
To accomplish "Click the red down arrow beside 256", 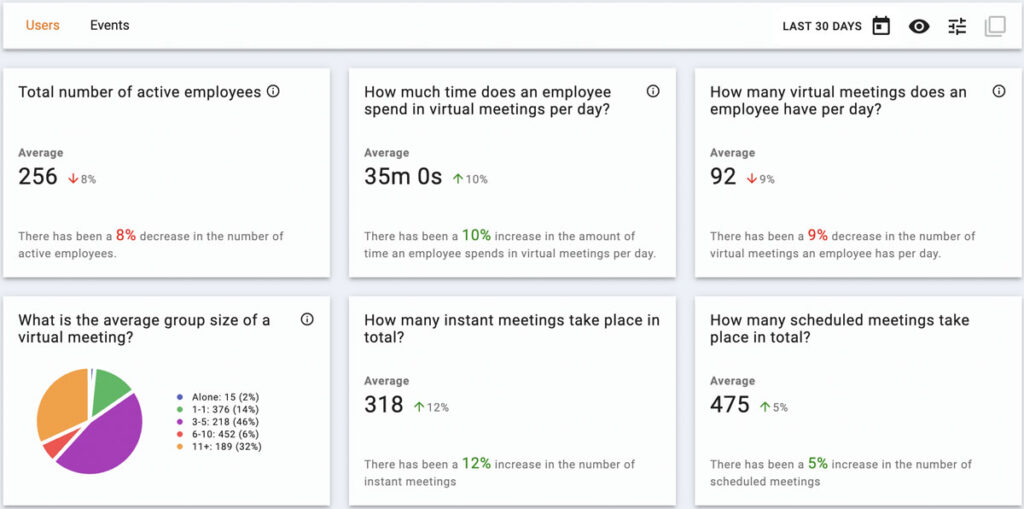I will 73,178.
